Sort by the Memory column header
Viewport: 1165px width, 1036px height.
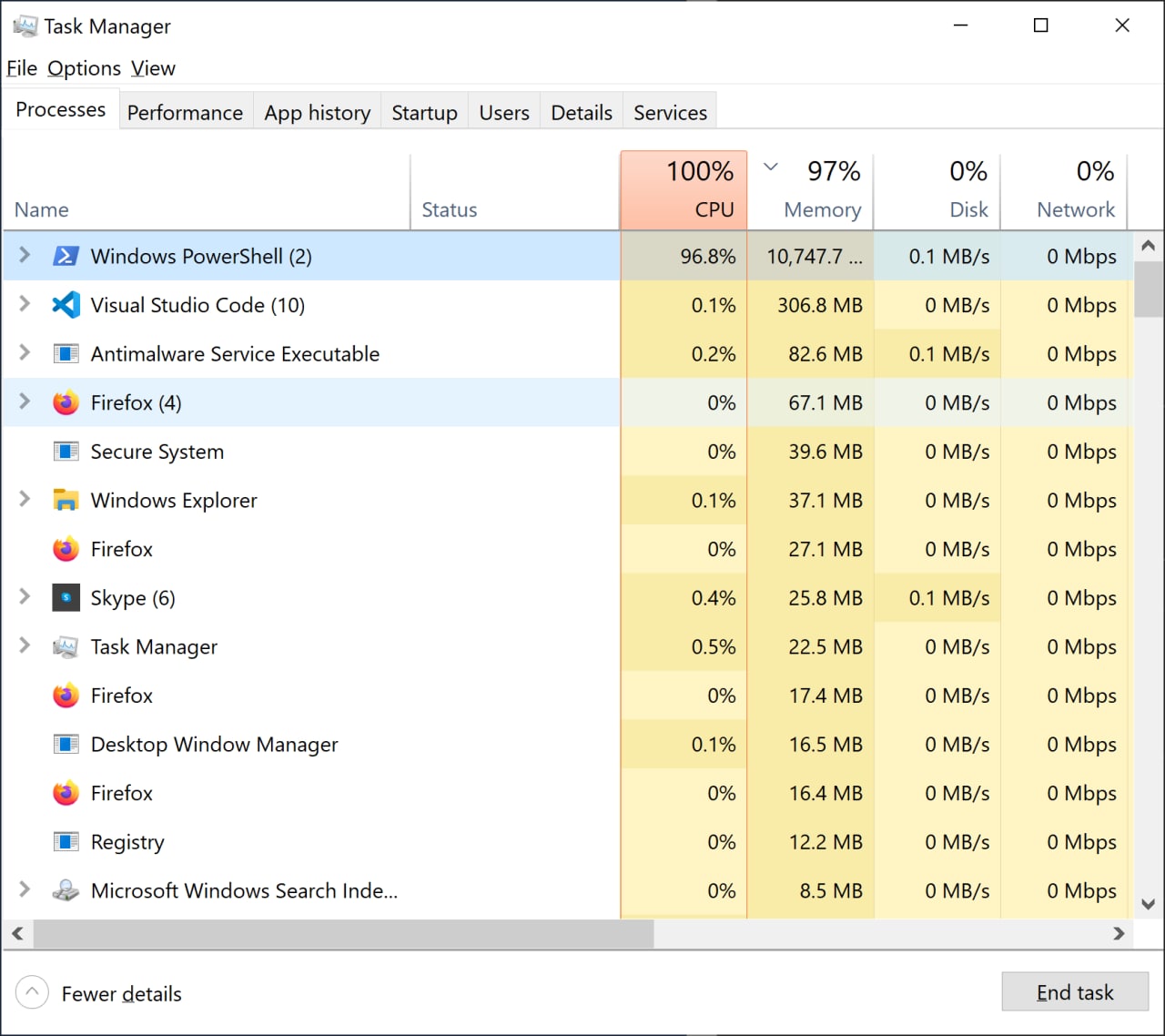point(810,190)
